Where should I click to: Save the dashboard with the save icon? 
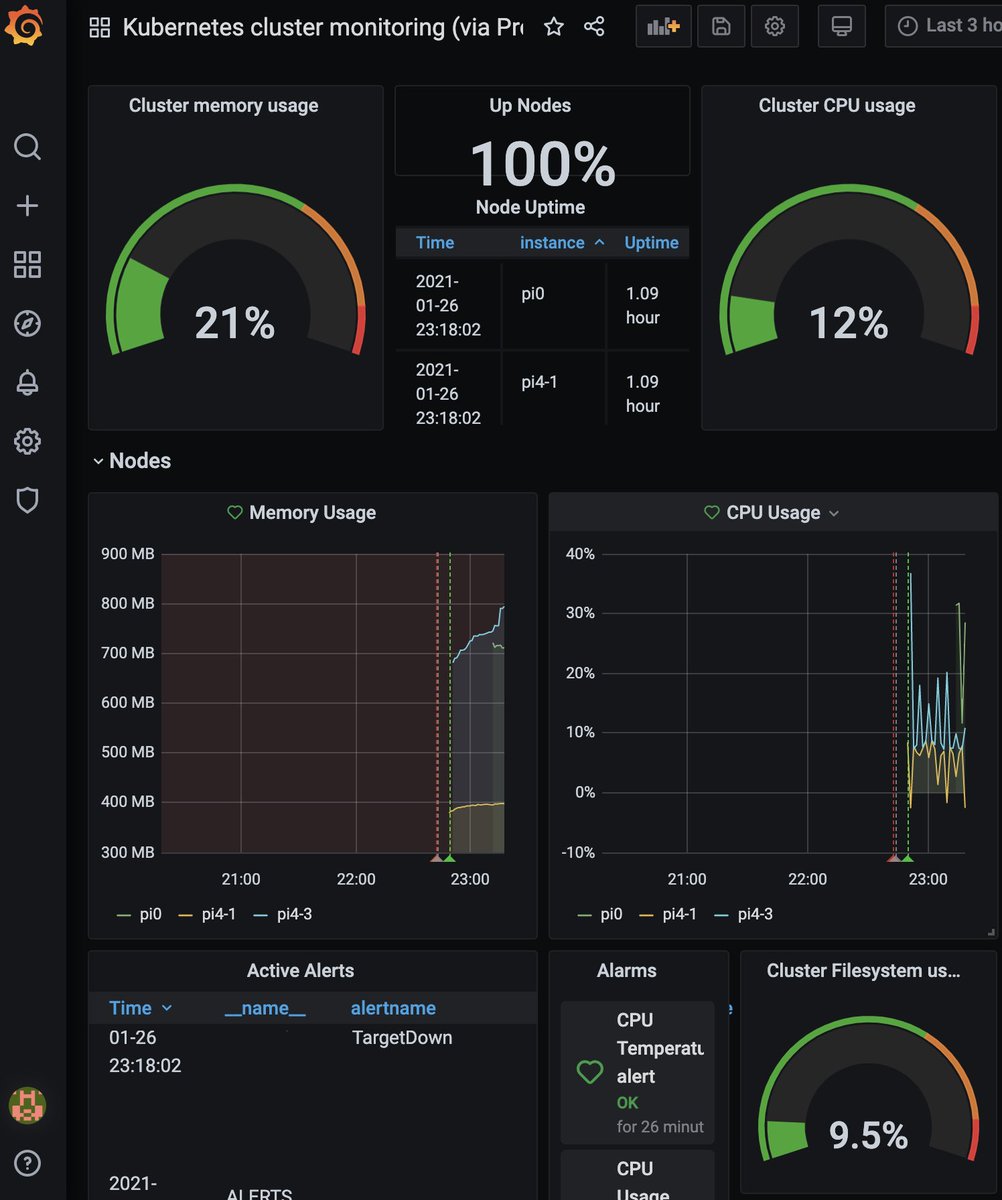720,26
